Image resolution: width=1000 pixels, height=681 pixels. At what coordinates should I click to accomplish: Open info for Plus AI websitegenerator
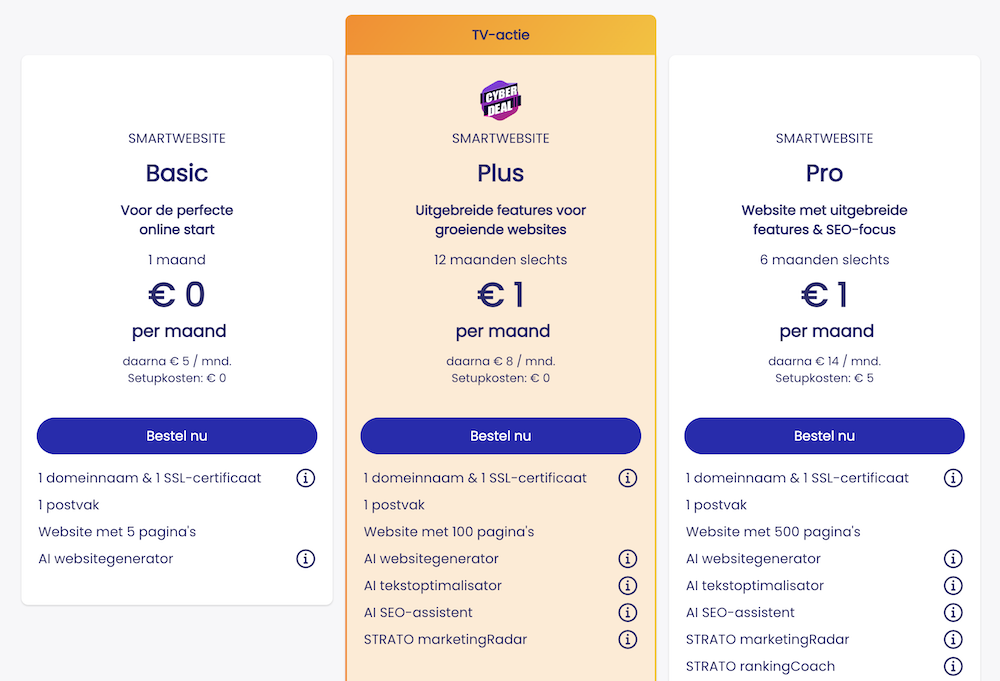[x=628, y=559]
